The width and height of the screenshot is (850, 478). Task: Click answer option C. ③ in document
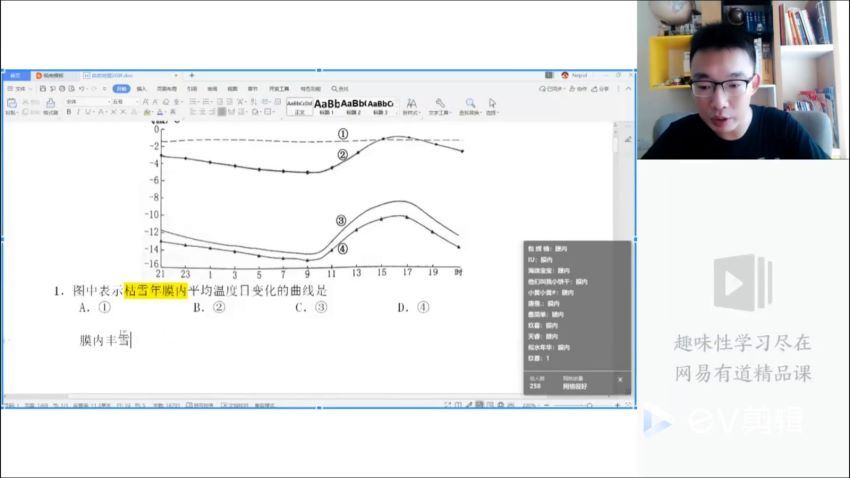pos(311,307)
